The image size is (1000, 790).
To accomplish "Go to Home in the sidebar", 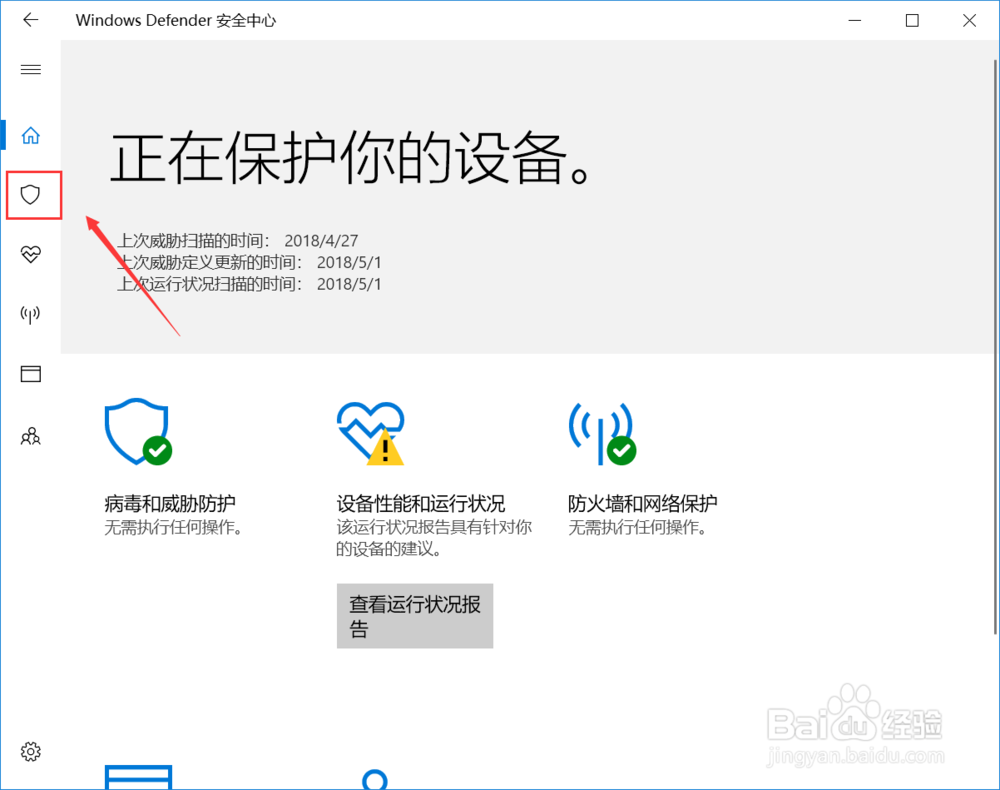I will click(31, 135).
